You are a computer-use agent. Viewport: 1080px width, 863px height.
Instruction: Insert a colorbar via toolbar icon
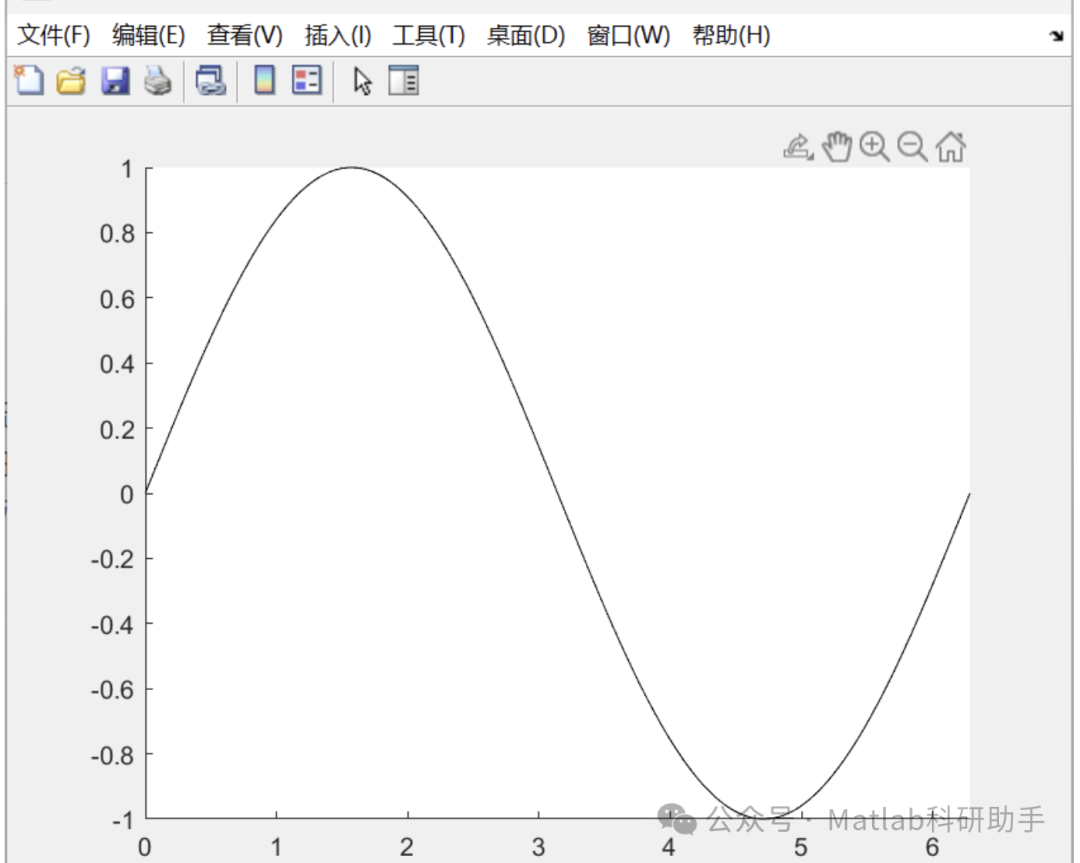point(264,80)
